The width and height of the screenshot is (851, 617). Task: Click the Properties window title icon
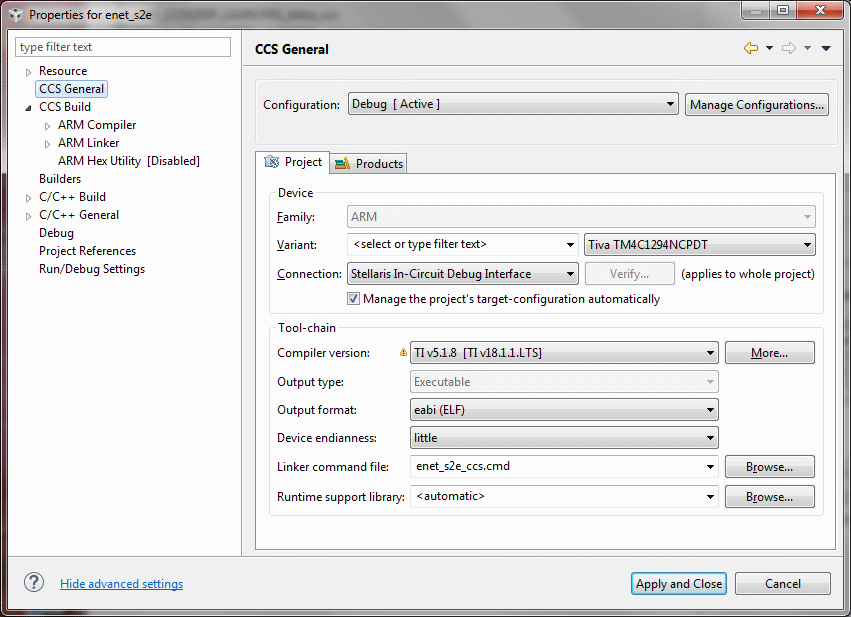[15, 15]
